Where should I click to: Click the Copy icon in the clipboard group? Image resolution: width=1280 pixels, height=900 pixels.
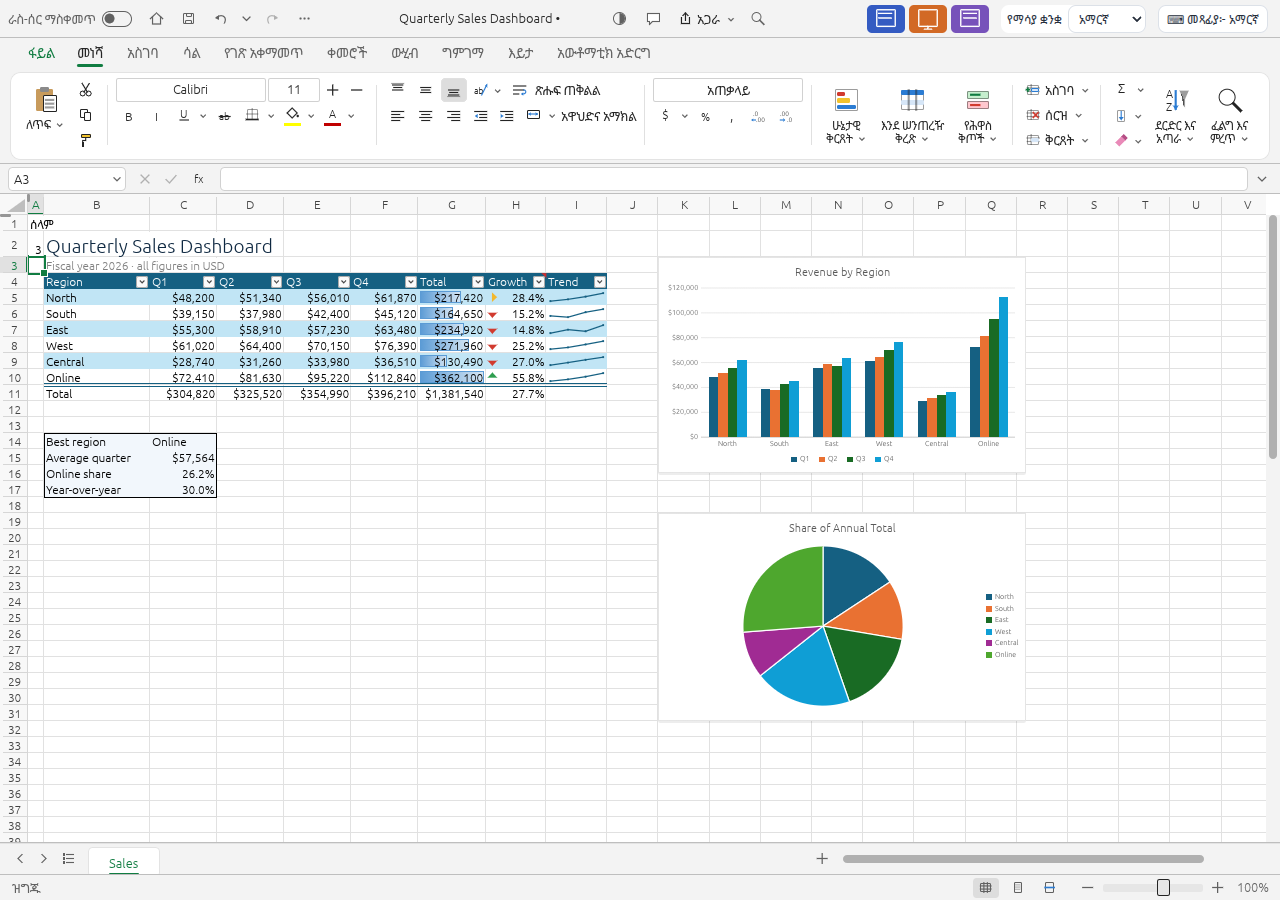coord(86,115)
